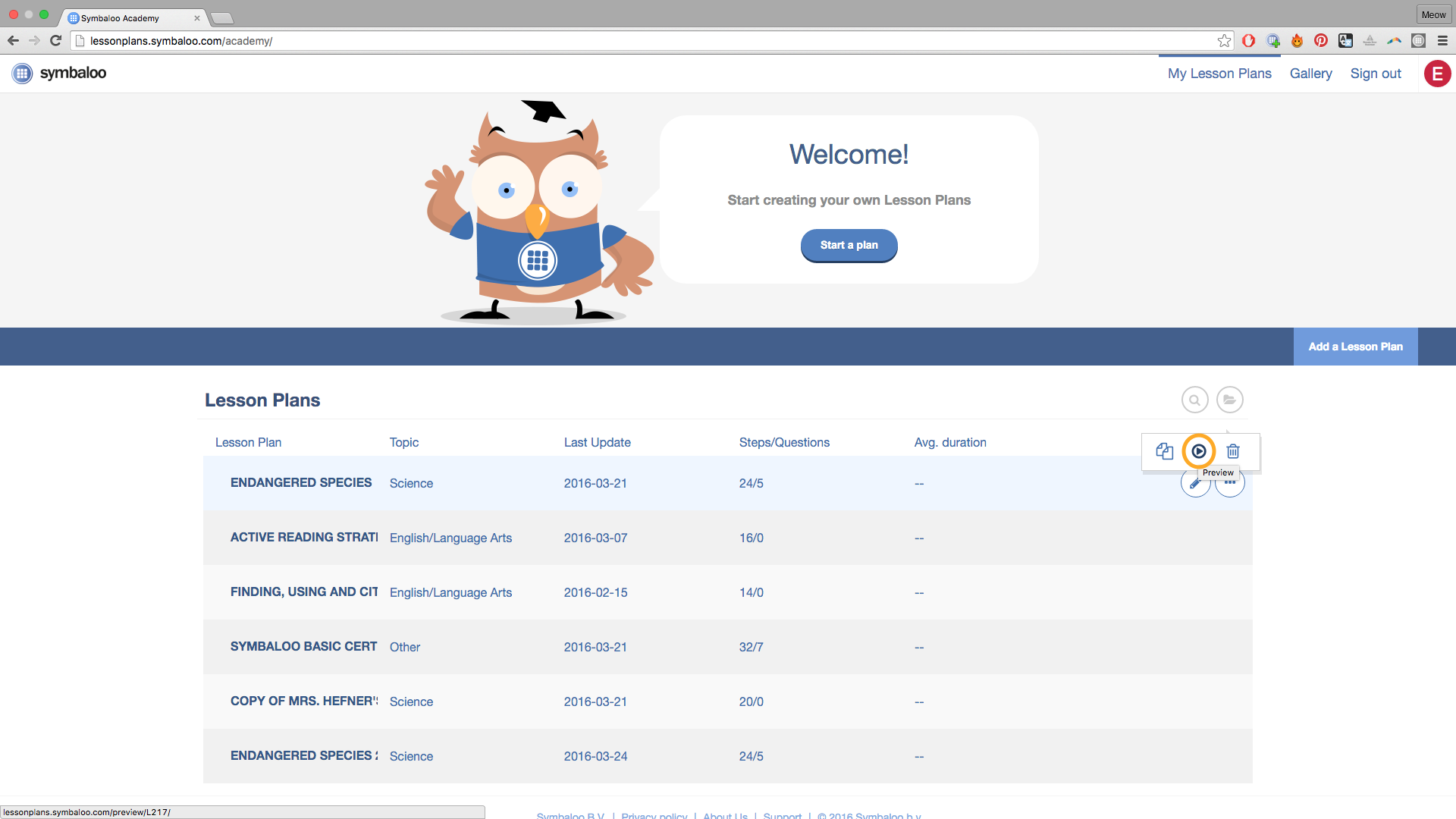Click Sign out
This screenshot has width=1456, height=819.
point(1376,74)
